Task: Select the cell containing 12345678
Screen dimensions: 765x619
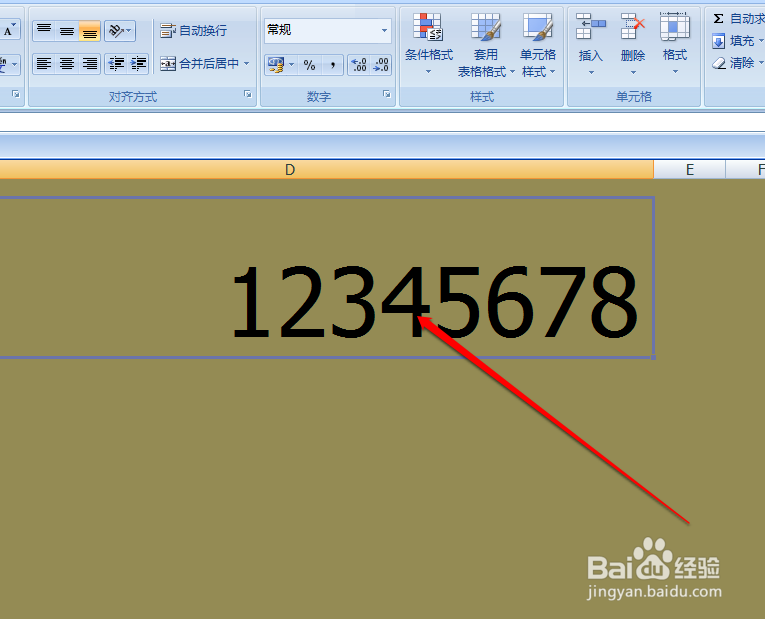Action: tap(326, 277)
